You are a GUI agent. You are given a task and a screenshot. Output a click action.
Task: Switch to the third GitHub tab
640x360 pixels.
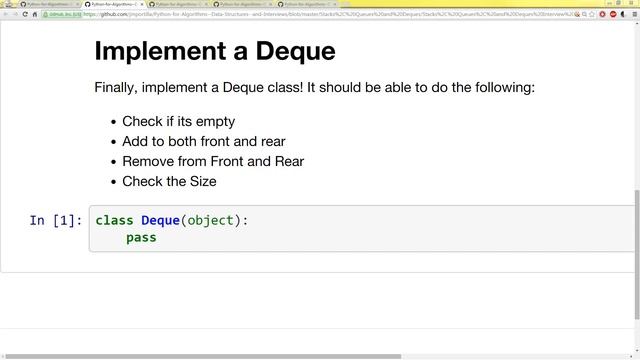177,4
